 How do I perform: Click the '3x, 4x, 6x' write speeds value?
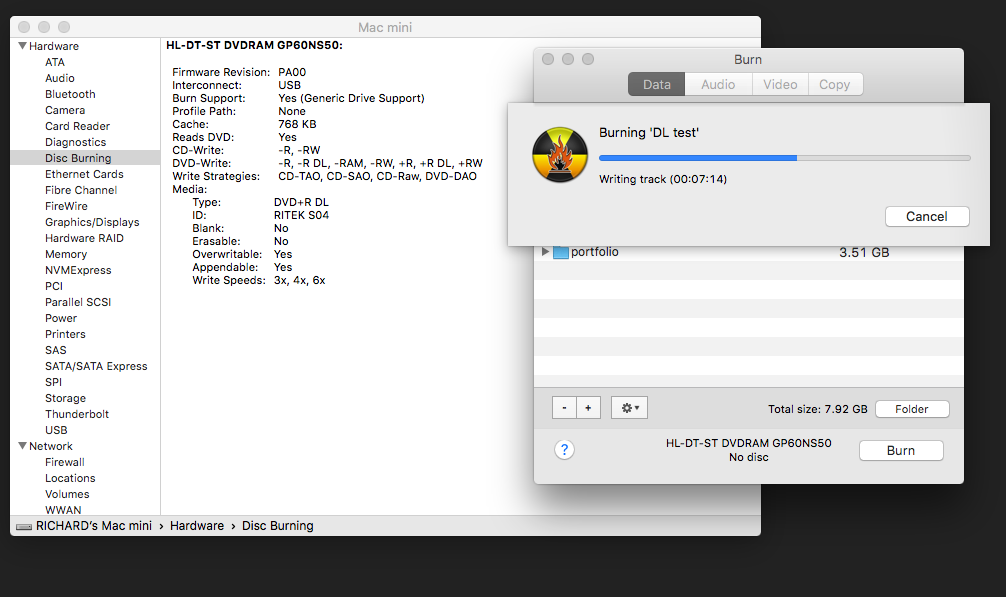tap(300, 280)
